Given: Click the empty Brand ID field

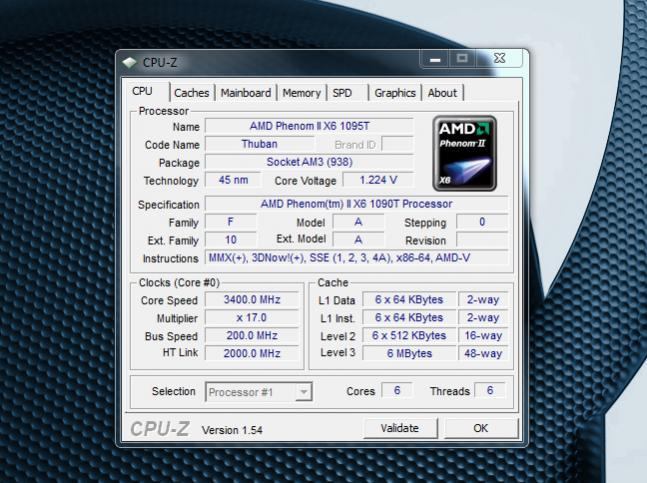Looking at the screenshot, I should pos(397,144).
